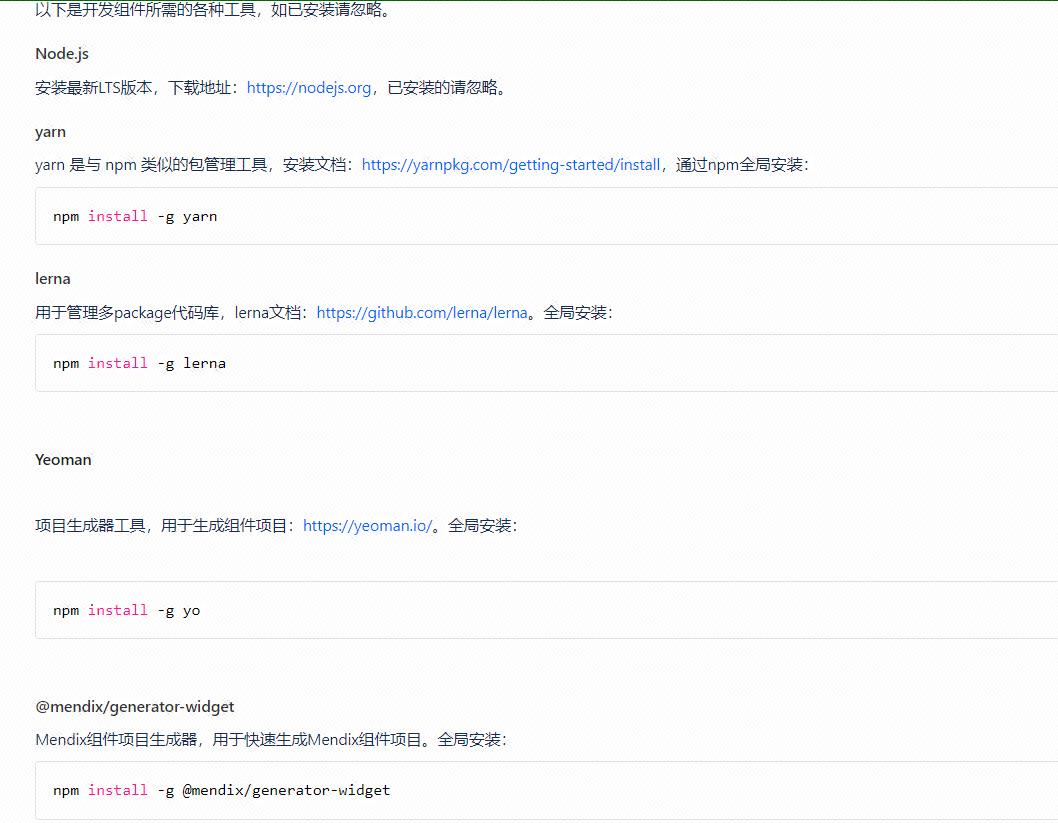Click the Yeoman heading
Image resolution: width=1058 pixels, height=823 pixels.
pyautogui.click(x=63, y=459)
